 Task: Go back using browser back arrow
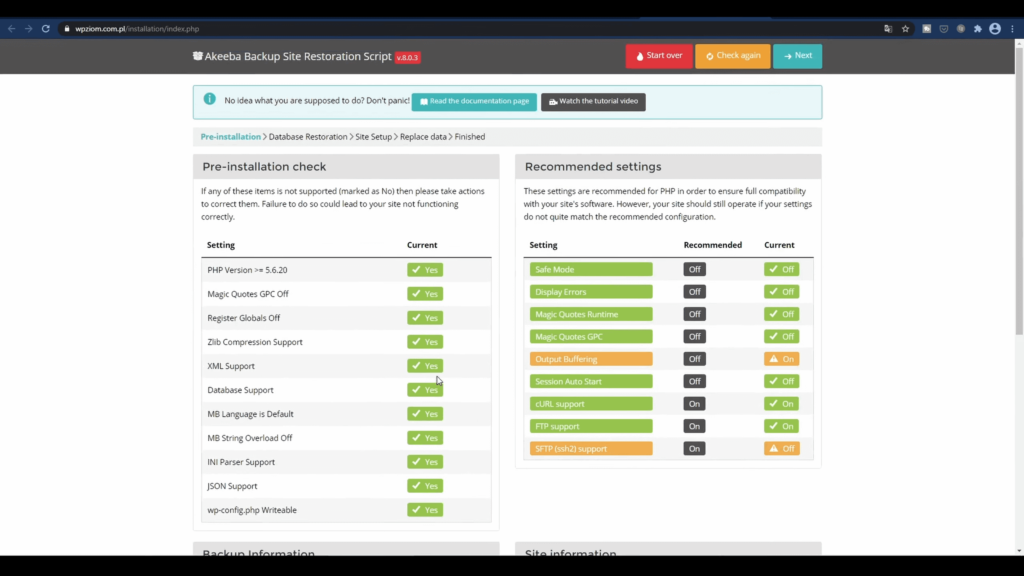point(11,29)
